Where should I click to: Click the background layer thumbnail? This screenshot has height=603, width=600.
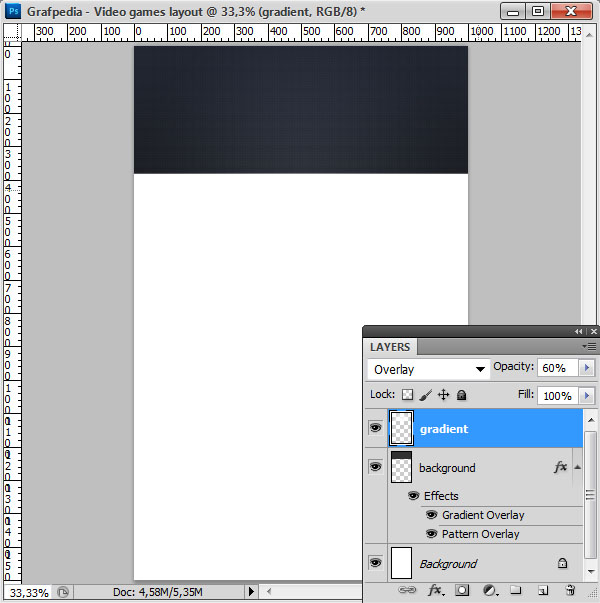click(401, 467)
